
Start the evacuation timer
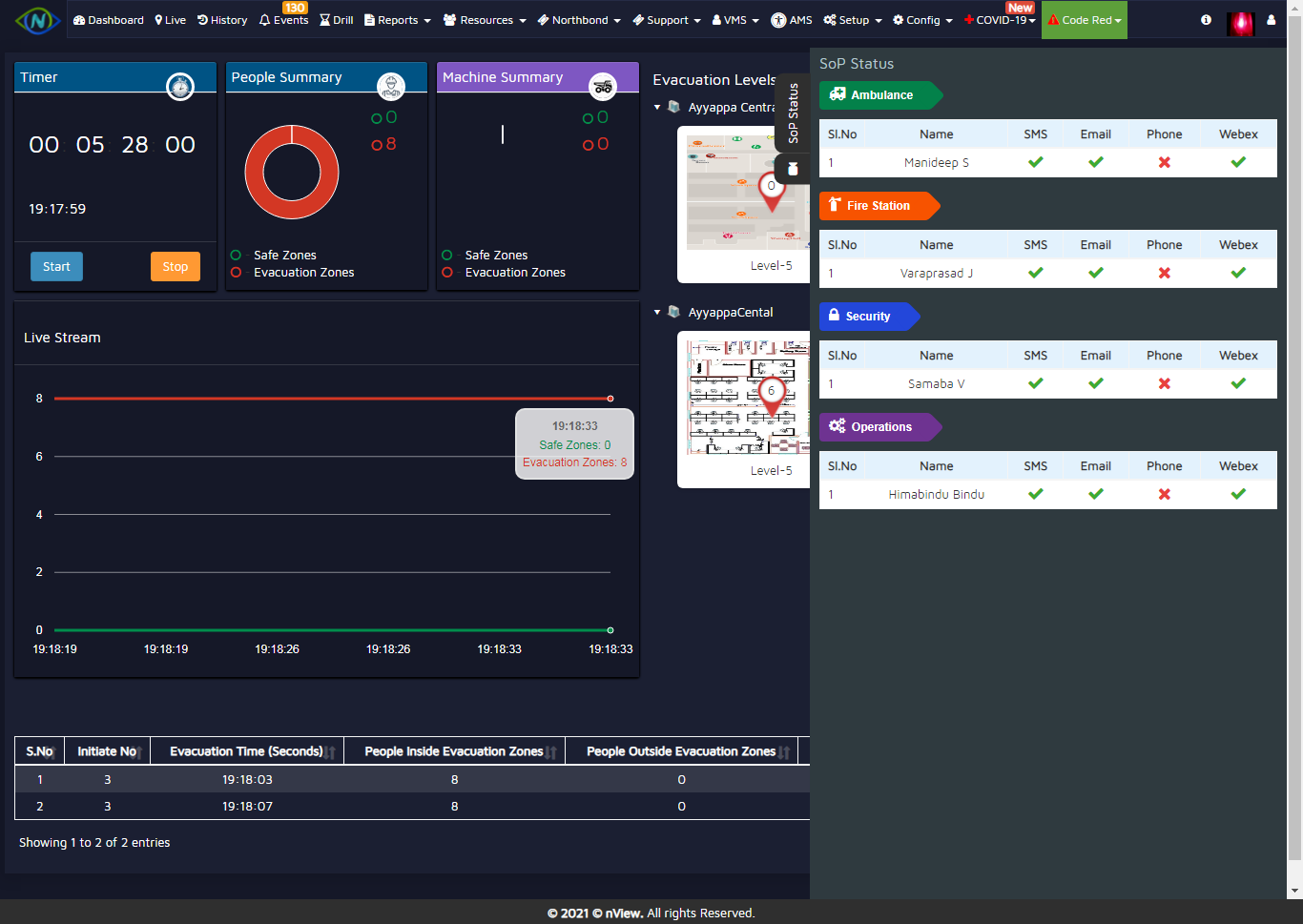[56, 267]
